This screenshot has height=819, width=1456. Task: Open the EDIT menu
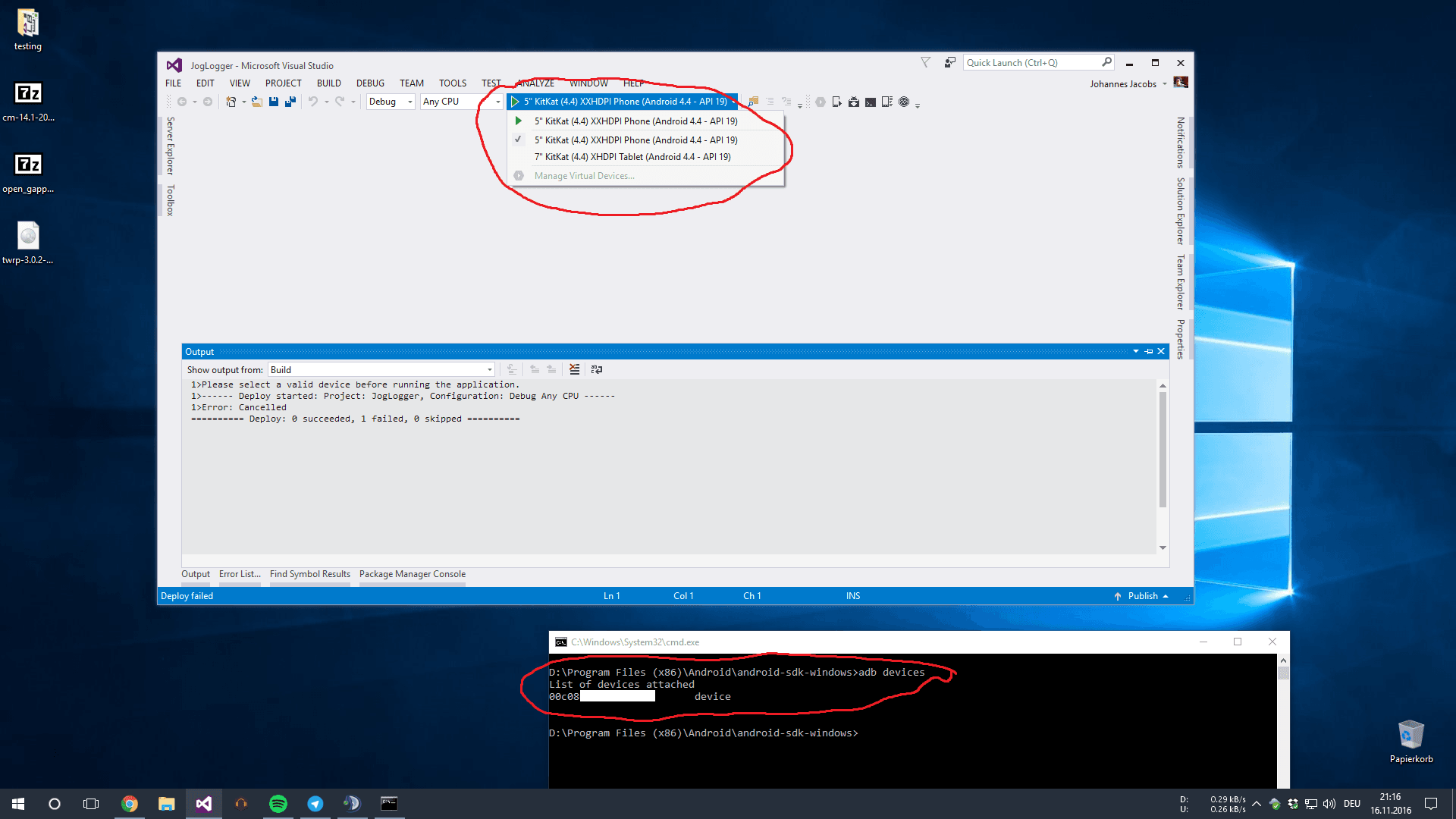(206, 83)
